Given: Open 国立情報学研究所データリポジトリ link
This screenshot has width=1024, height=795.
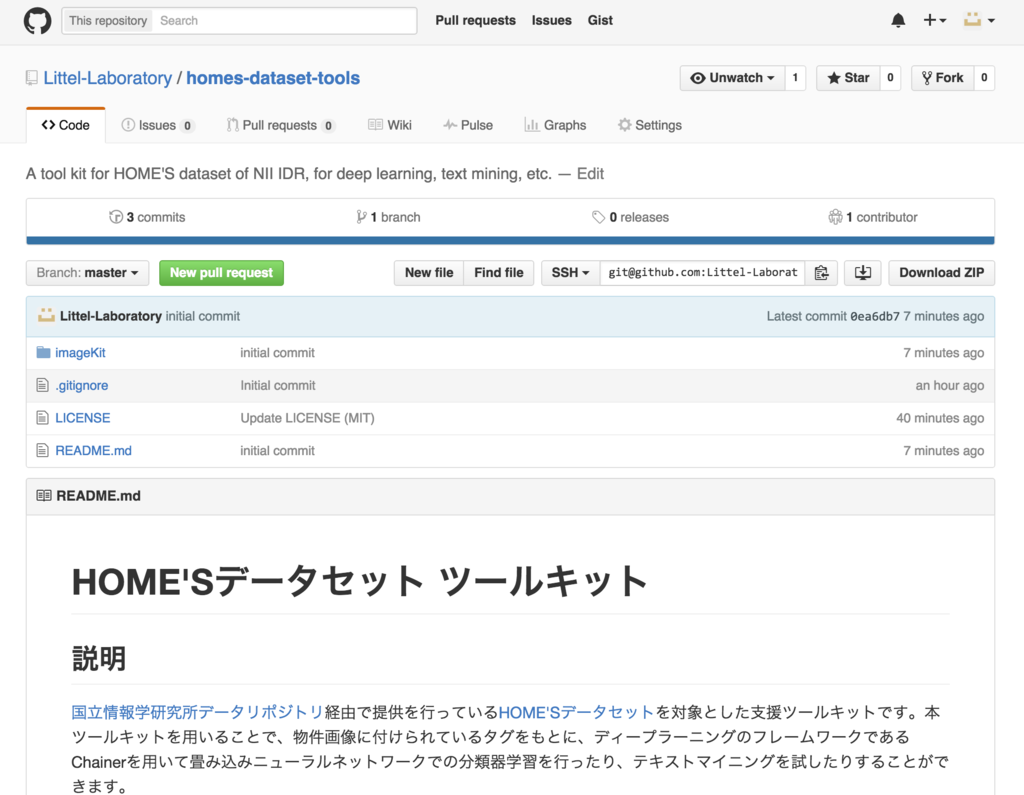Looking at the screenshot, I should point(197,712).
